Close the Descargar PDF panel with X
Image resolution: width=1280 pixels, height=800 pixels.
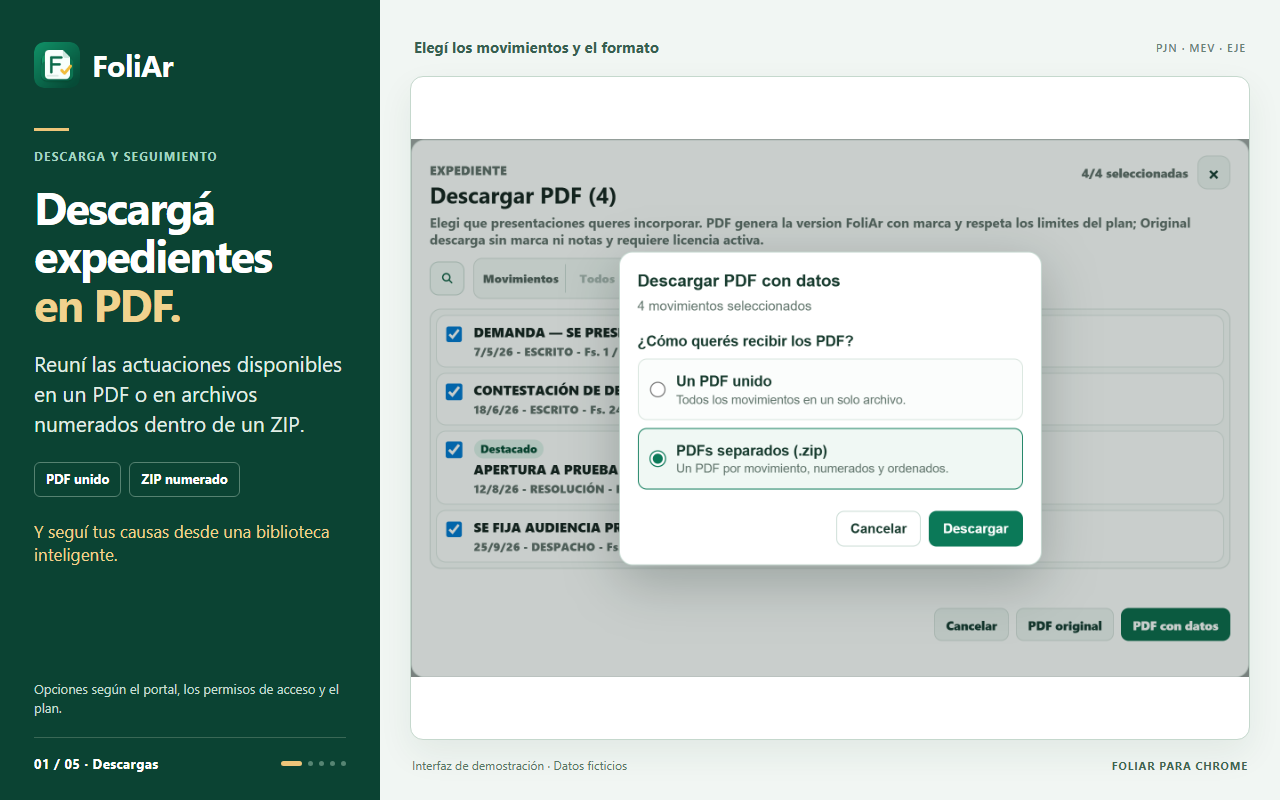(1213, 173)
